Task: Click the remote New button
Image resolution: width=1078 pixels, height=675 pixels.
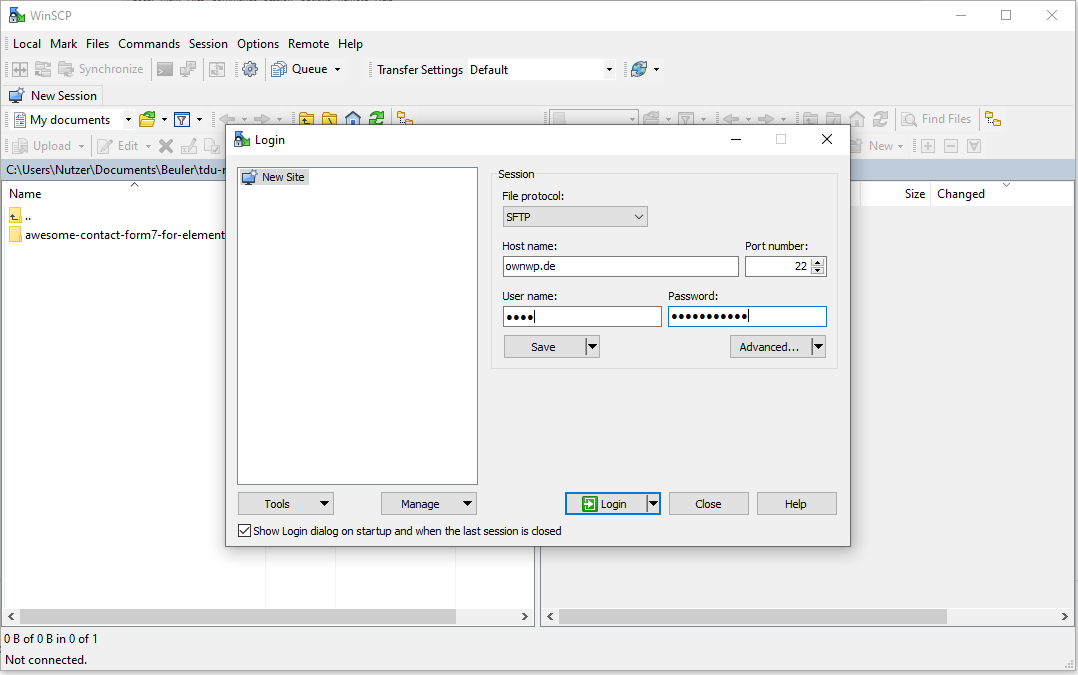Action: 878,146
